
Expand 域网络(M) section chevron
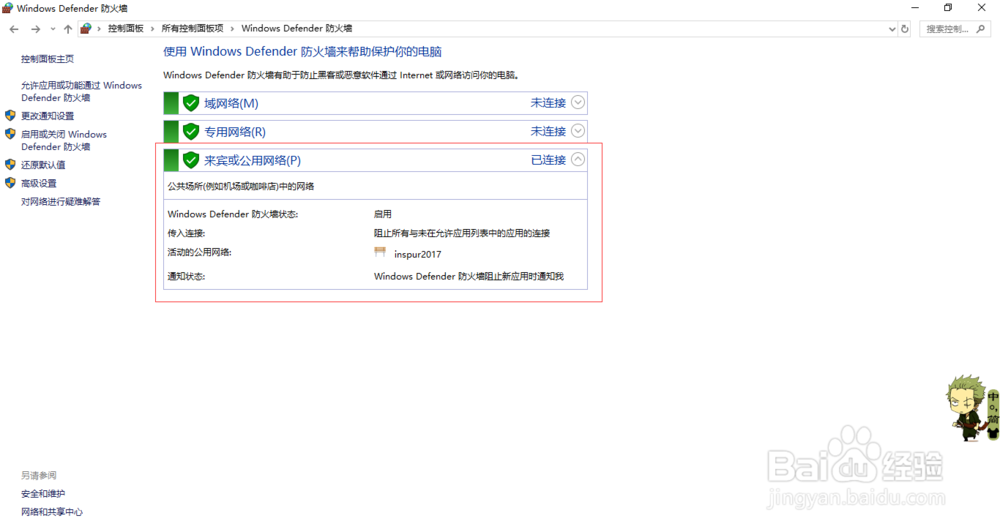click(578, 102)
